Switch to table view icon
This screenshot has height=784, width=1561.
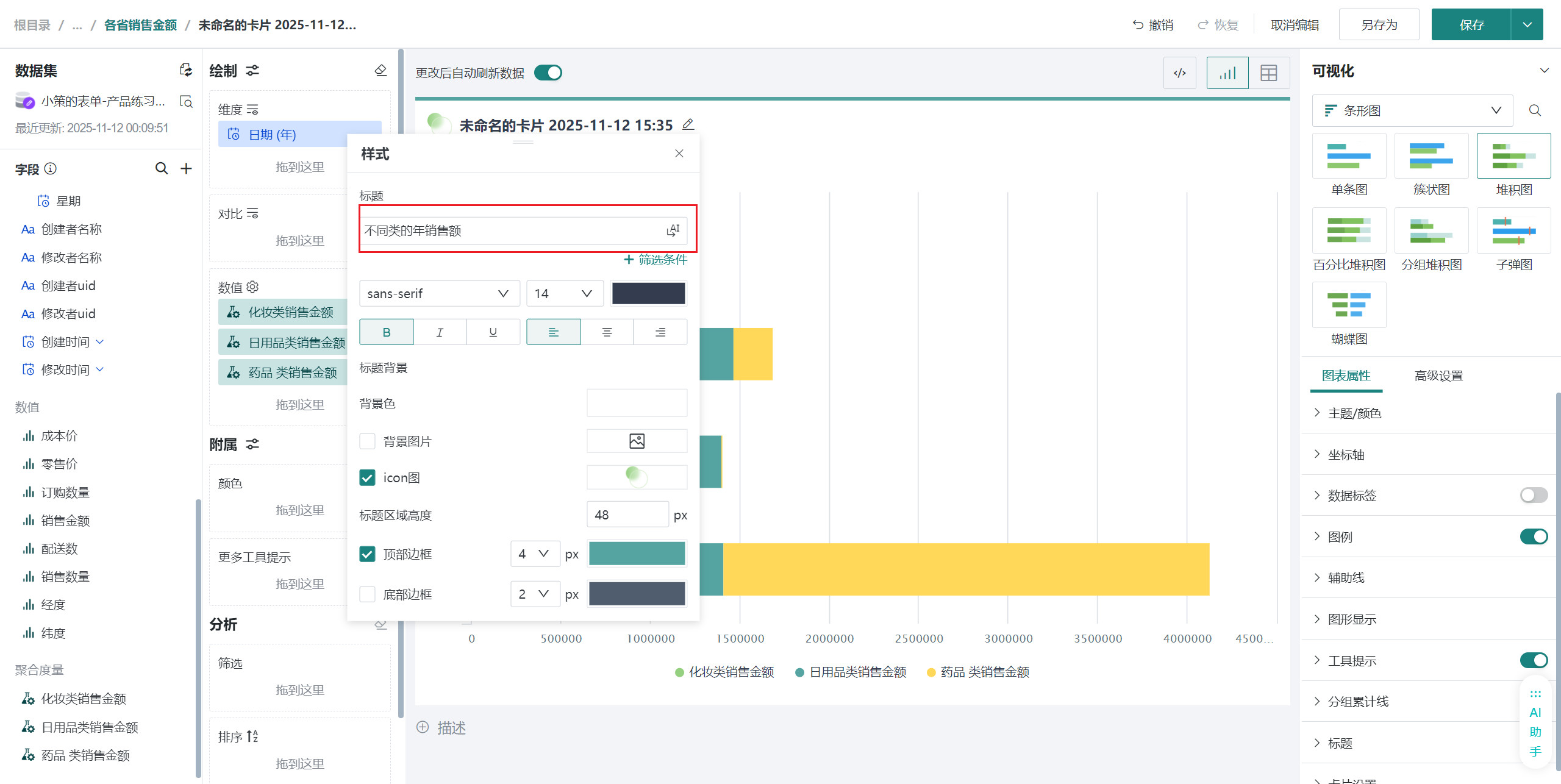pyautogui.click(x=1268, y=73)
